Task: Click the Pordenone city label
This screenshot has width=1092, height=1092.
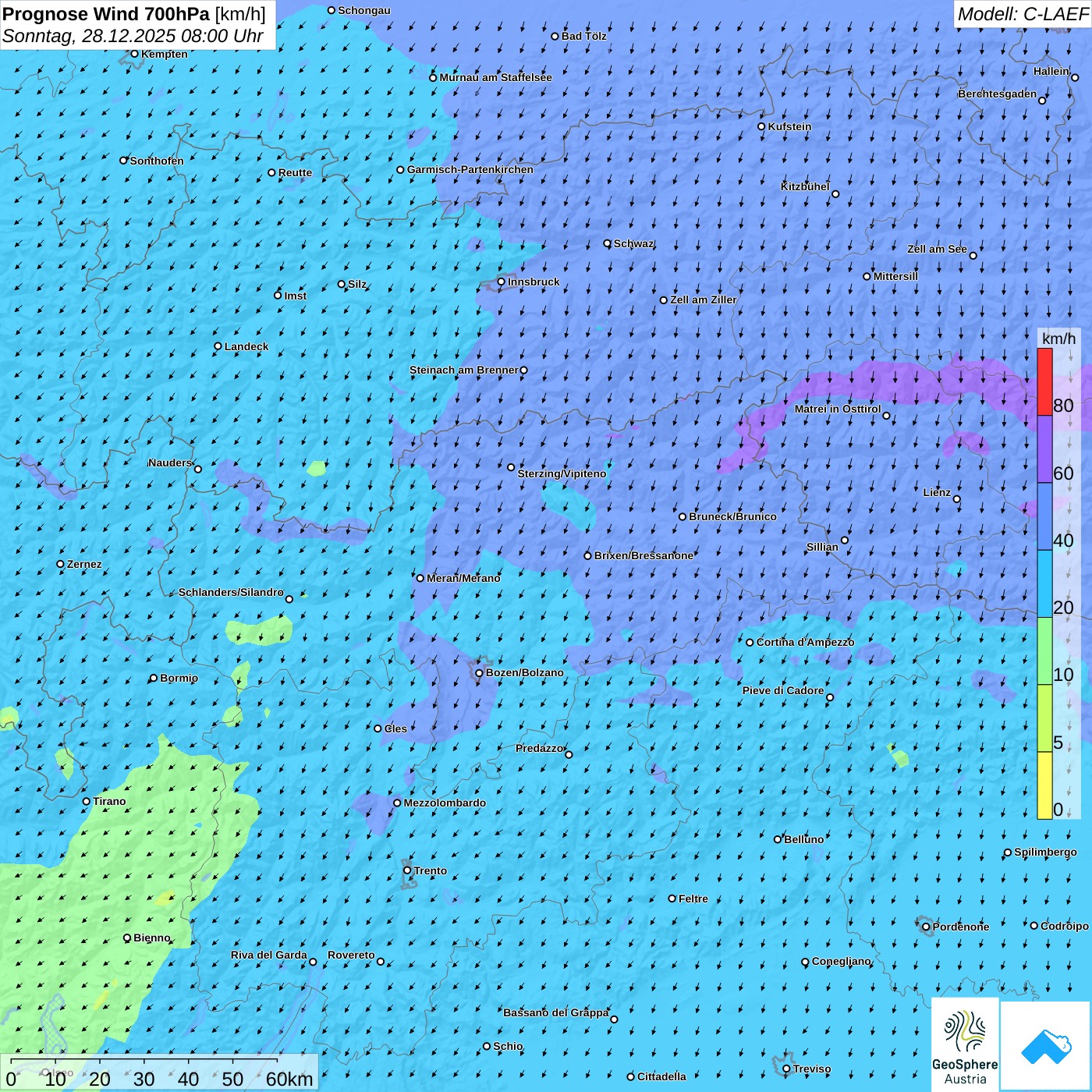Action: (x=961, y=927)
